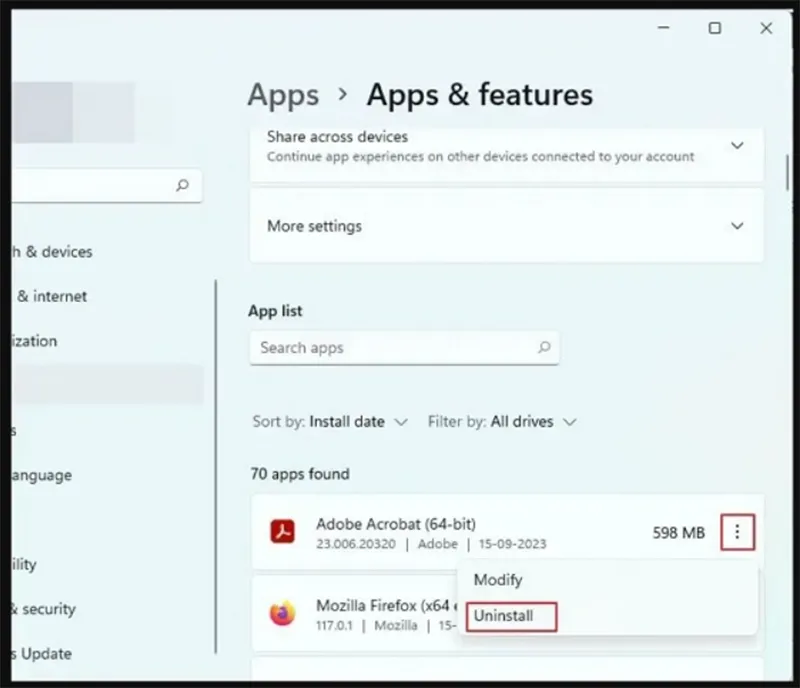Open the Filter by All drives dropdown
The image size is (800, 688).
coord(502,422)
